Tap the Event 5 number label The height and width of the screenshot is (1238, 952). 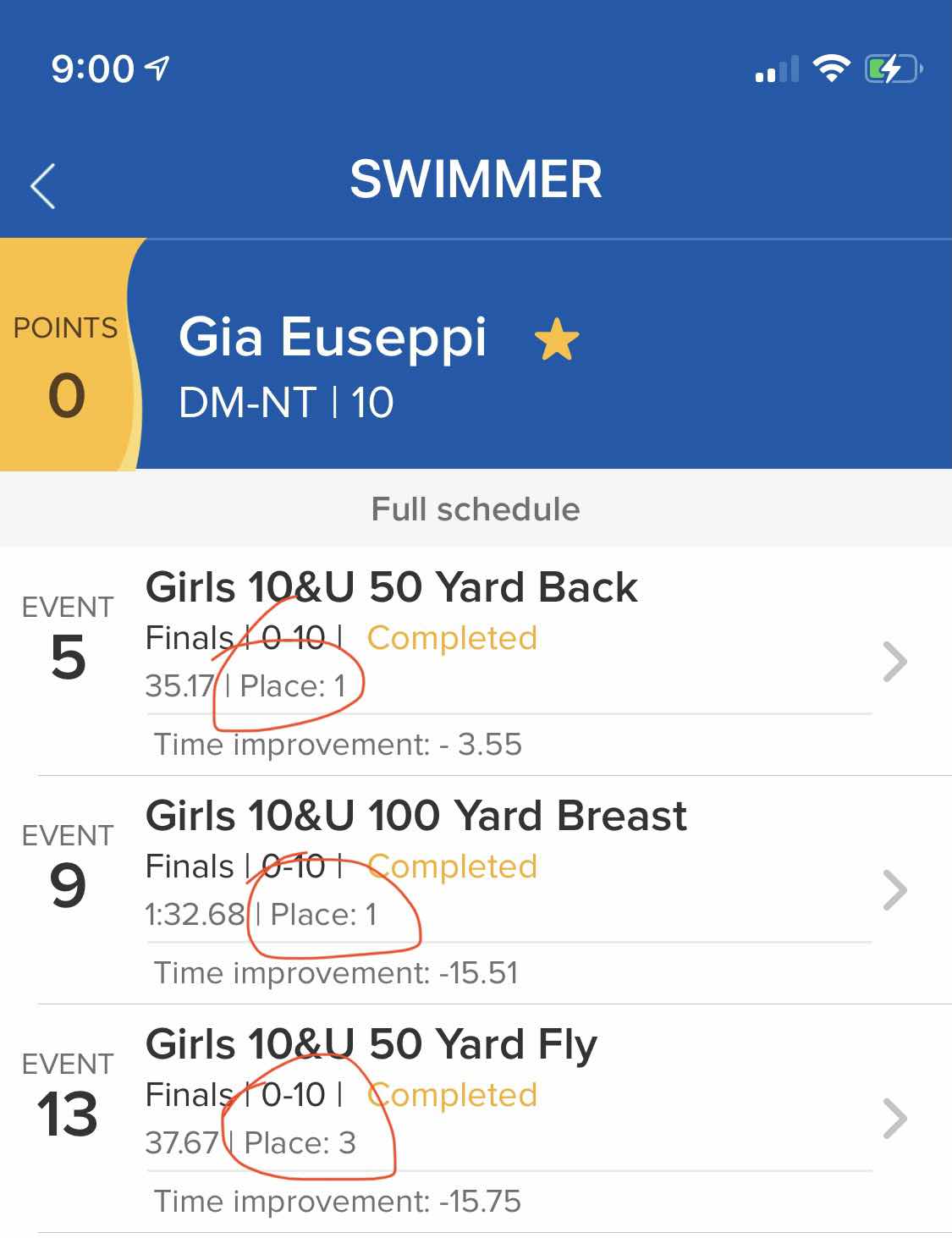(x=68, y=658)
